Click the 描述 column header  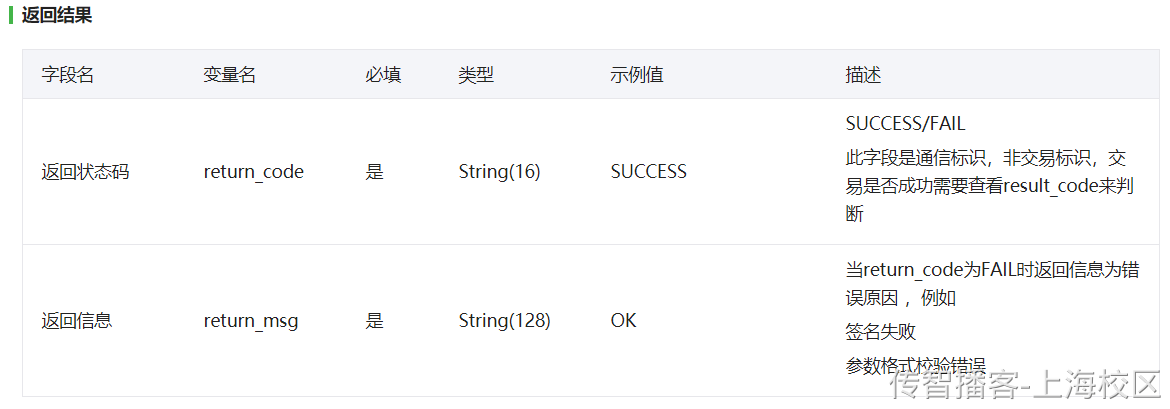point(863,75)
